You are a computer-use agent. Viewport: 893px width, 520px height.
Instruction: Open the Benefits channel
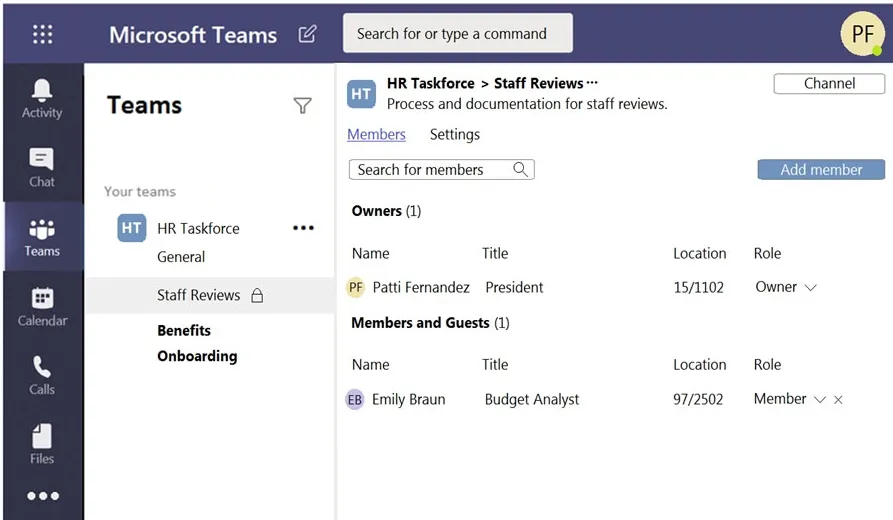pos(184,330)
